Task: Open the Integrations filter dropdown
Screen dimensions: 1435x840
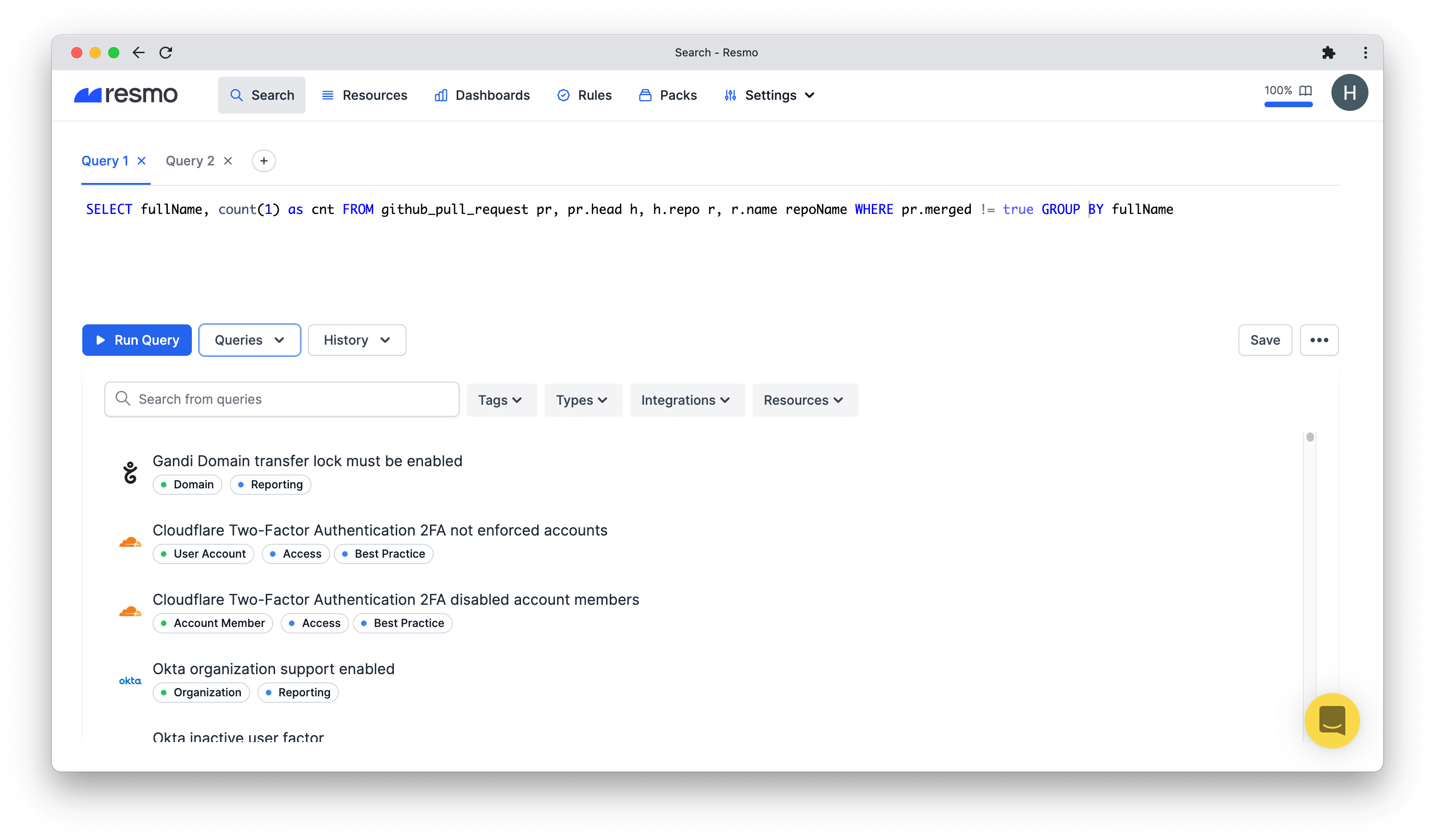Action: (687, 400)
